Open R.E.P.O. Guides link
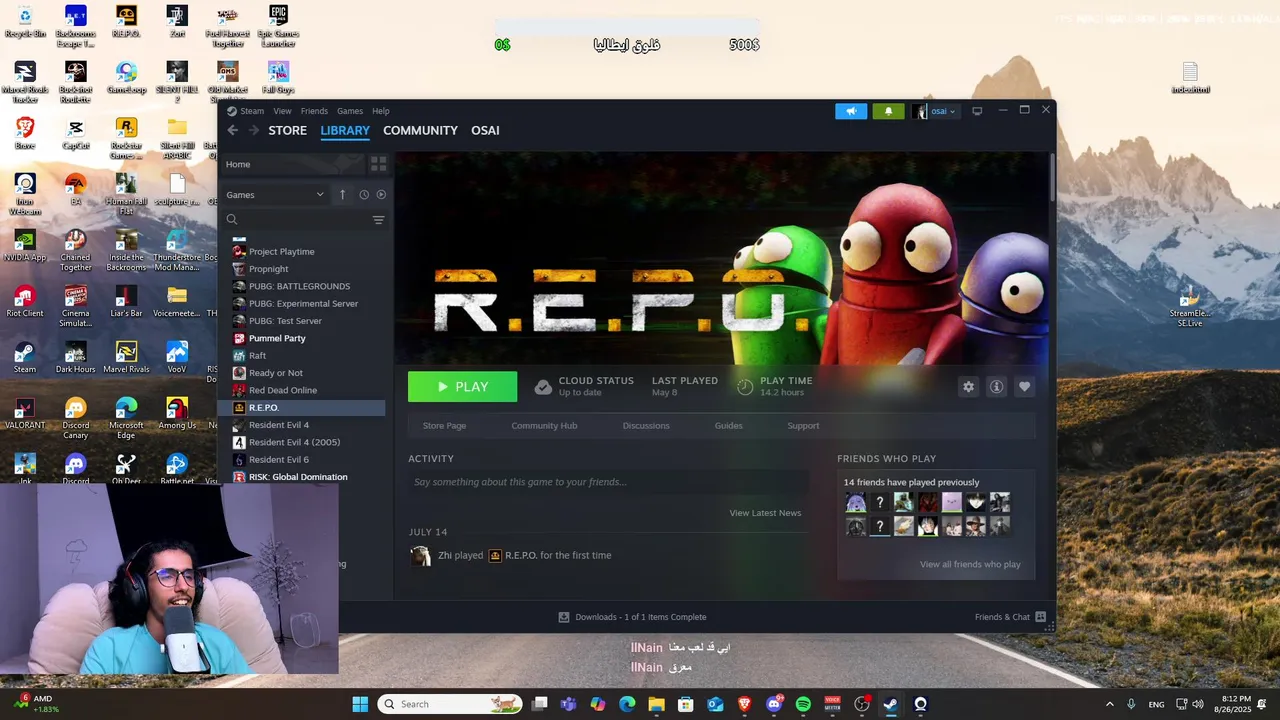Screen dimensions: 1280x720 (728, 426)
